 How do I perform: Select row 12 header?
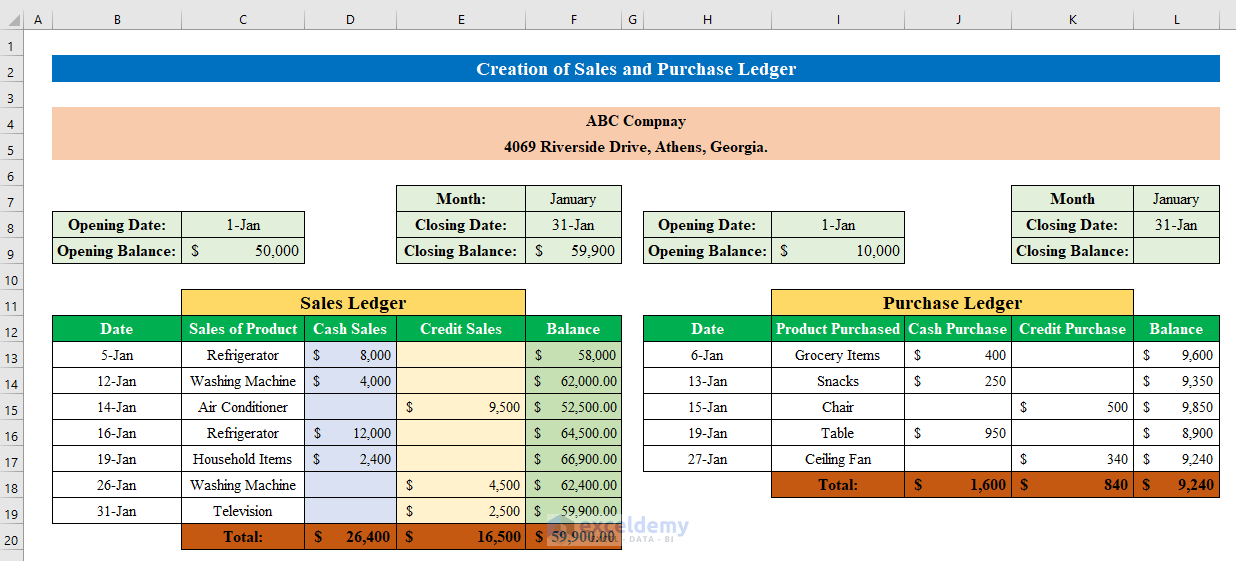tap(12, 329)
